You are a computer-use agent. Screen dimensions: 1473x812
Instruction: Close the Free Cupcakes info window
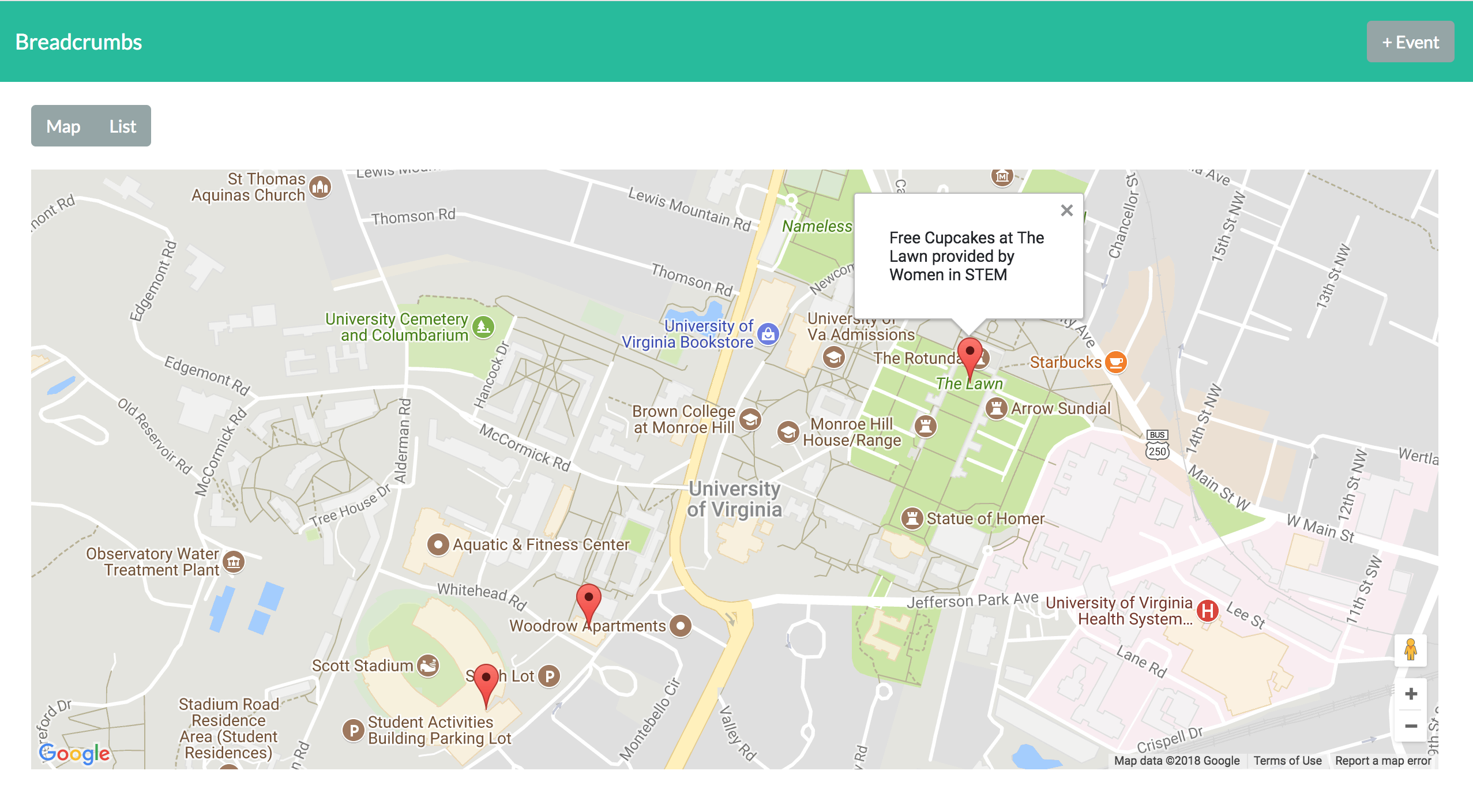(1066, 210)
